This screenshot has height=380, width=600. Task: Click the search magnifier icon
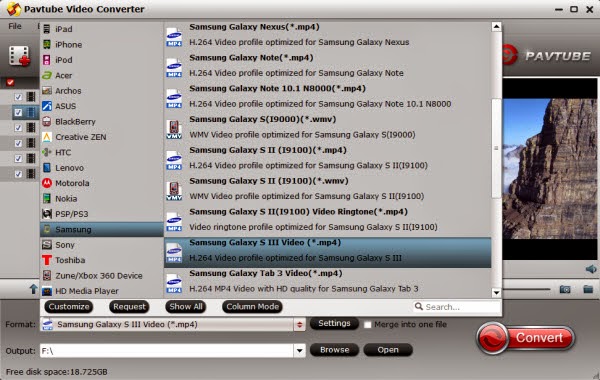click(419, 307)
